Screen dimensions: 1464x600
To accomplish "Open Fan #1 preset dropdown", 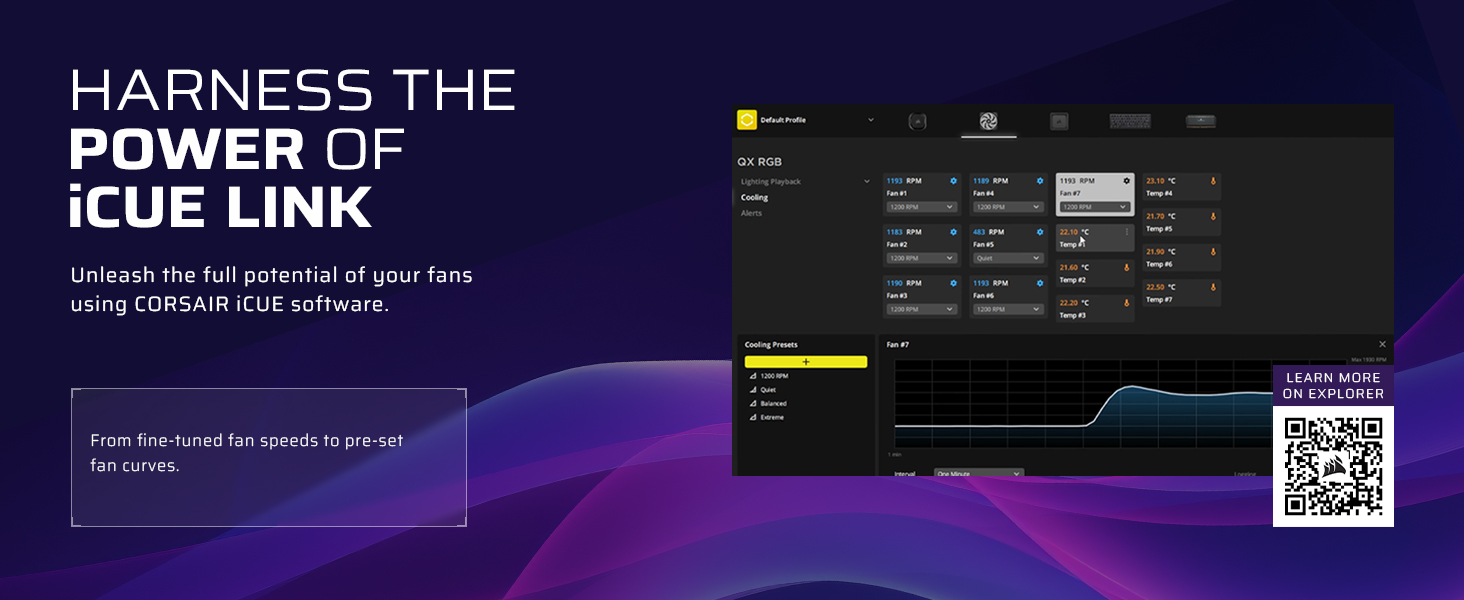I will coord(921,207).
